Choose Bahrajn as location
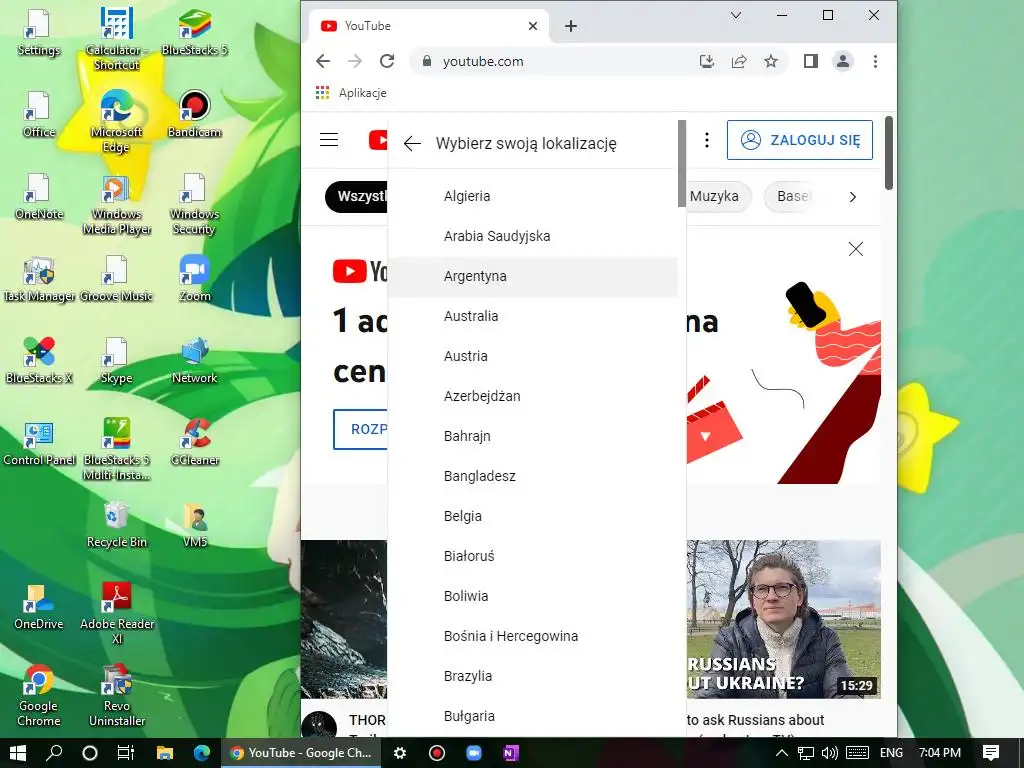This screenshot has height=768, width=1024. 533,436
